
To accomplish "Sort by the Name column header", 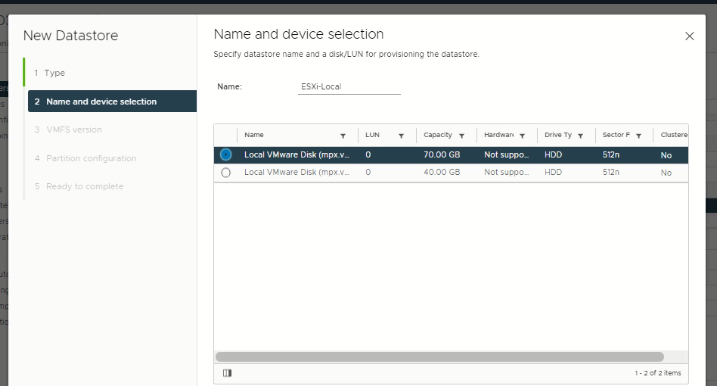I will click(254, 134).
